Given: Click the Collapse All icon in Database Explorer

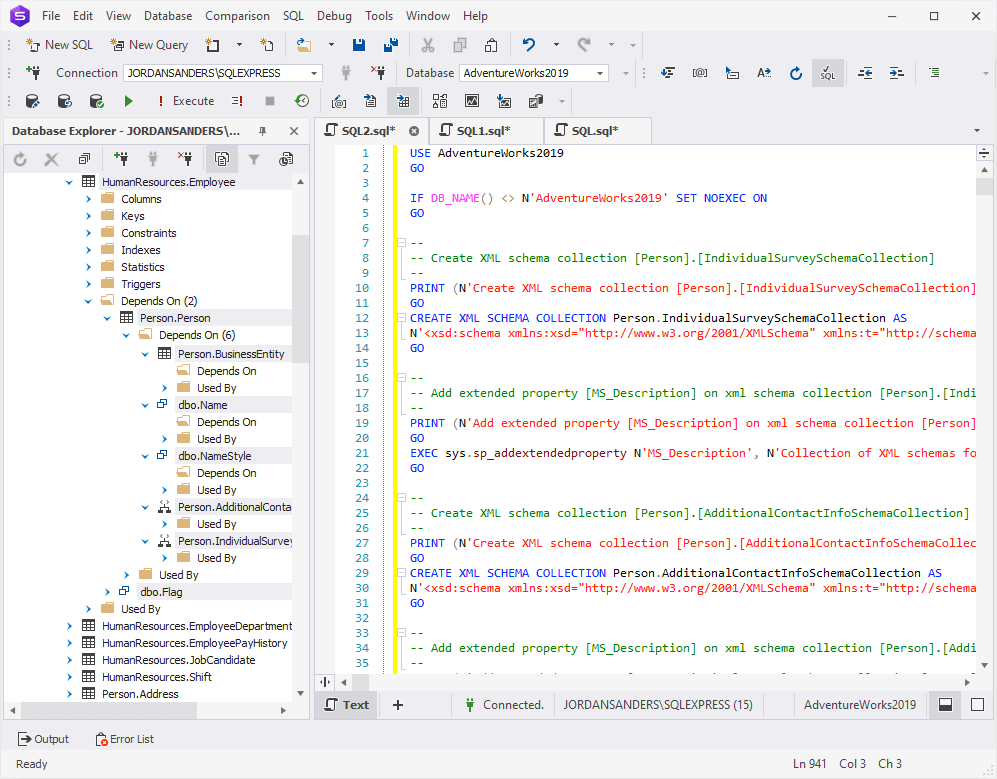Looking at the screenshot, I should [x=84, y=159].
